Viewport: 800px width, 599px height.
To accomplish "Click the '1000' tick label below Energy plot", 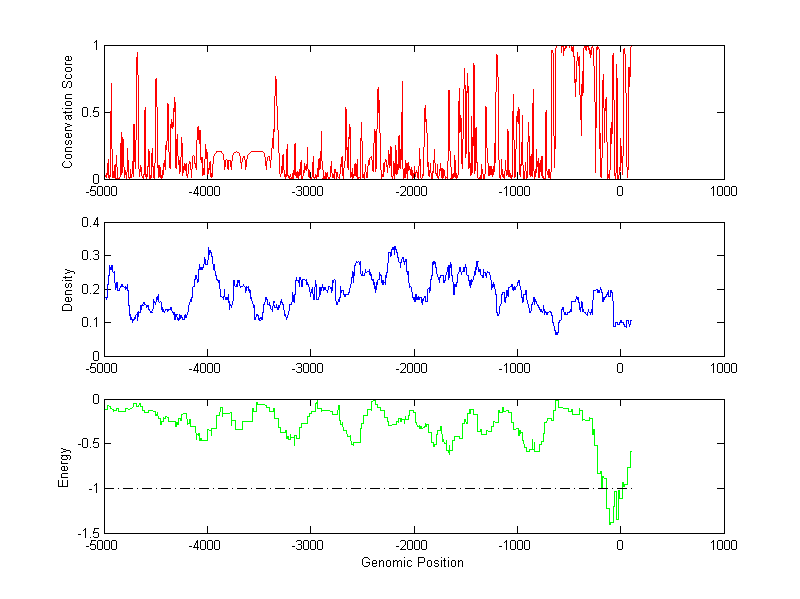I will (x=723, y=546).
